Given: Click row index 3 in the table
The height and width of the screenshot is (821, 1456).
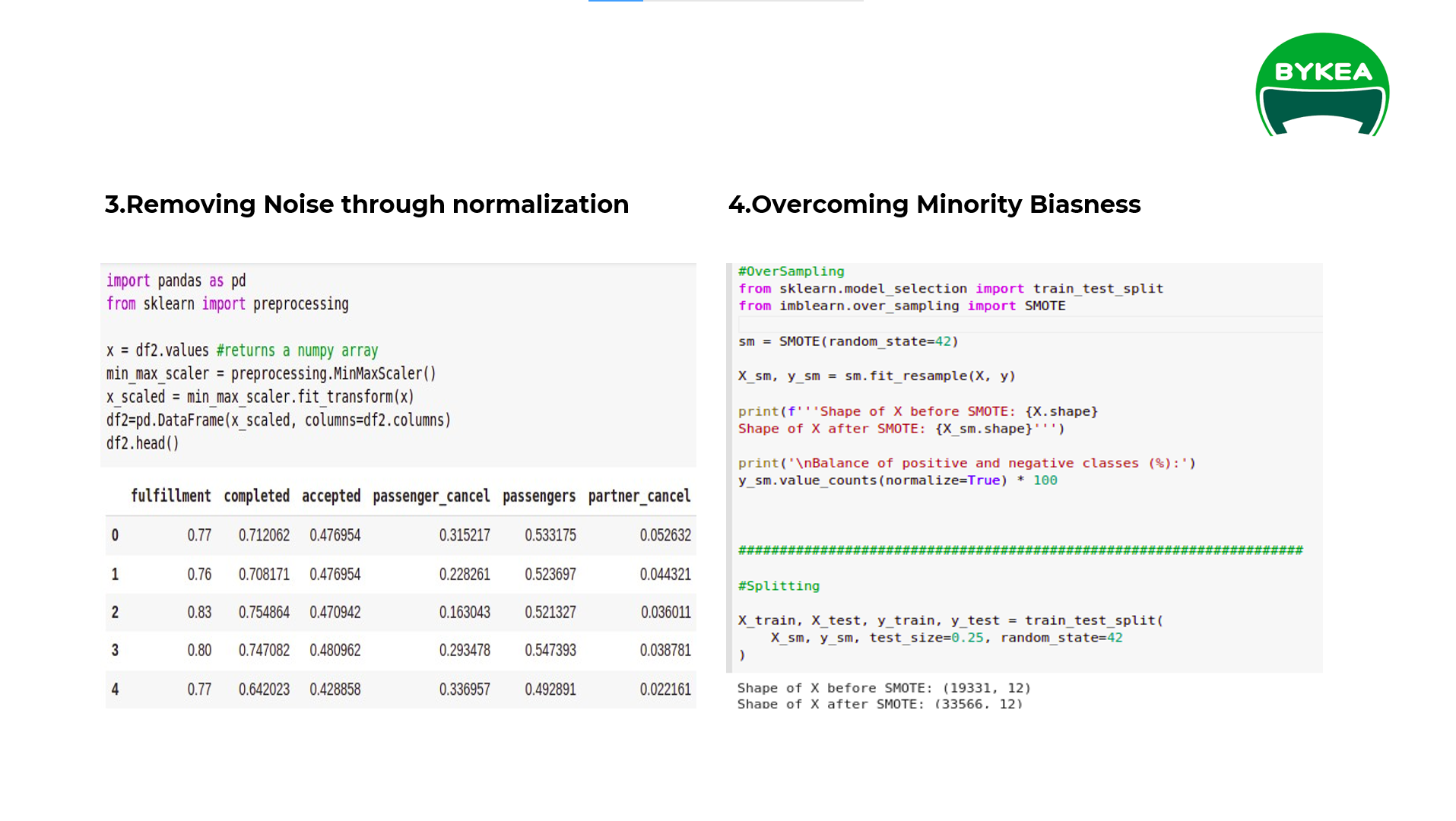Looking at the screenshot, I should pyautogui.click(x=115, y=650).
